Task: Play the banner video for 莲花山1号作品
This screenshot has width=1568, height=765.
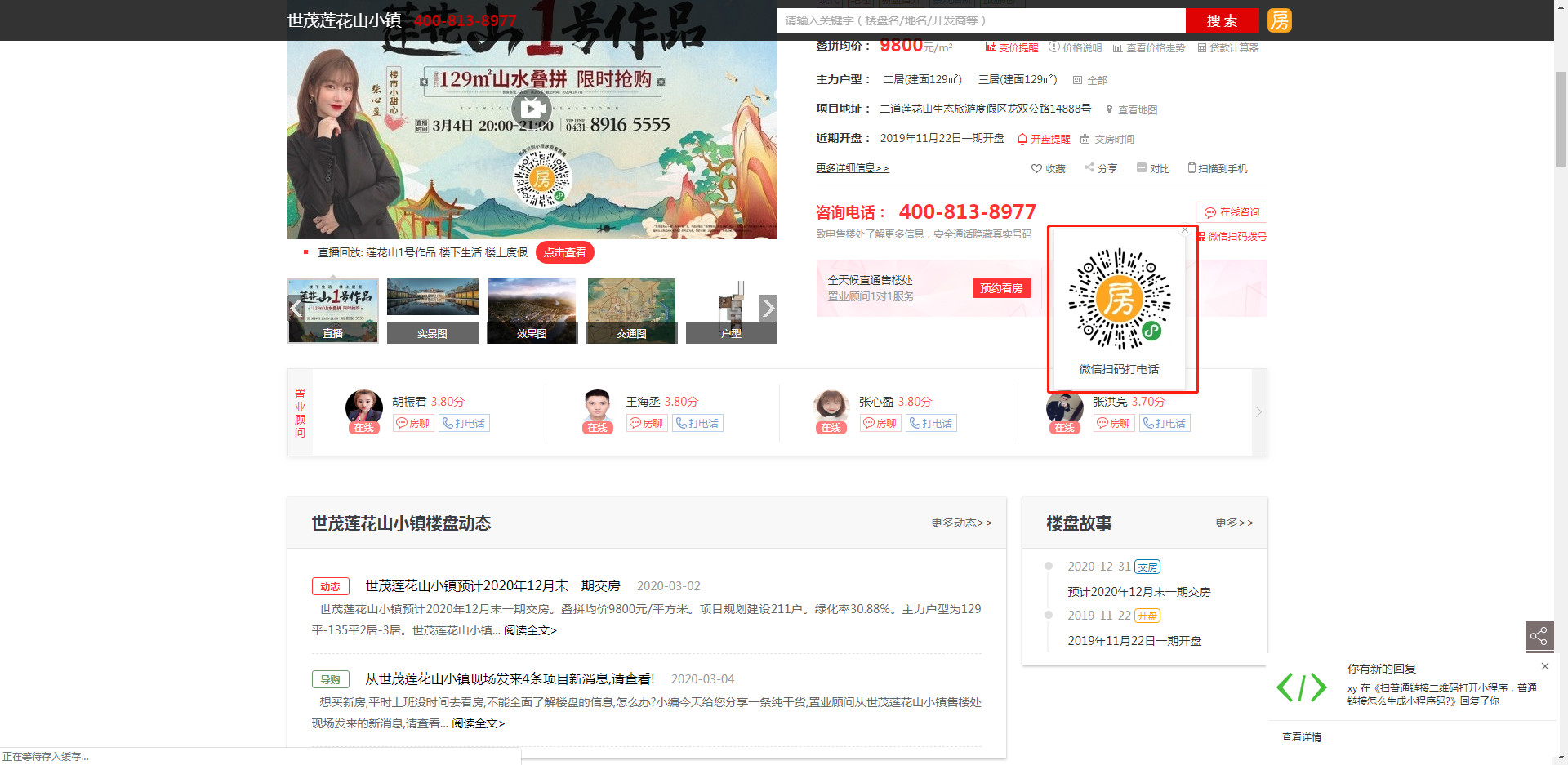Action: (x=532, y=108)
